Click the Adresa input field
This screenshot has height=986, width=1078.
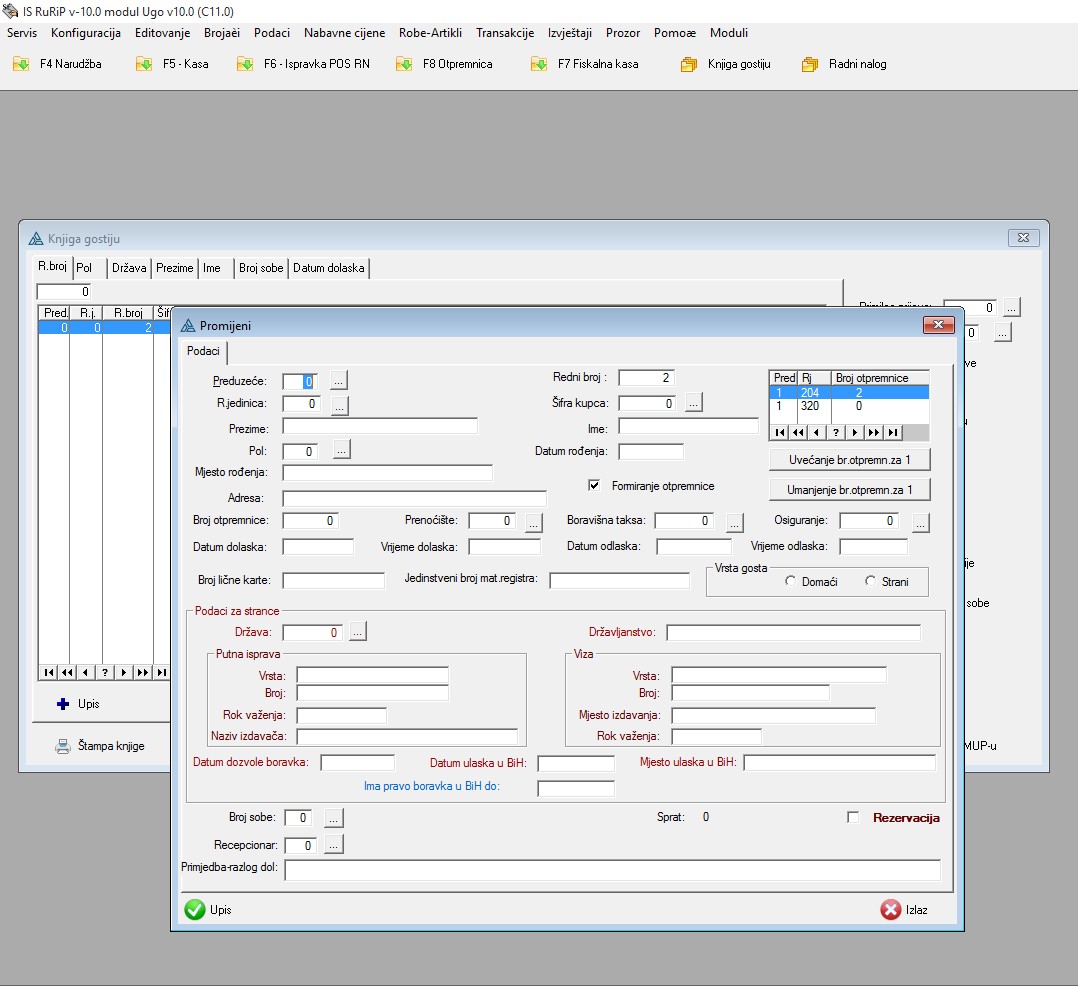[414, 498]
